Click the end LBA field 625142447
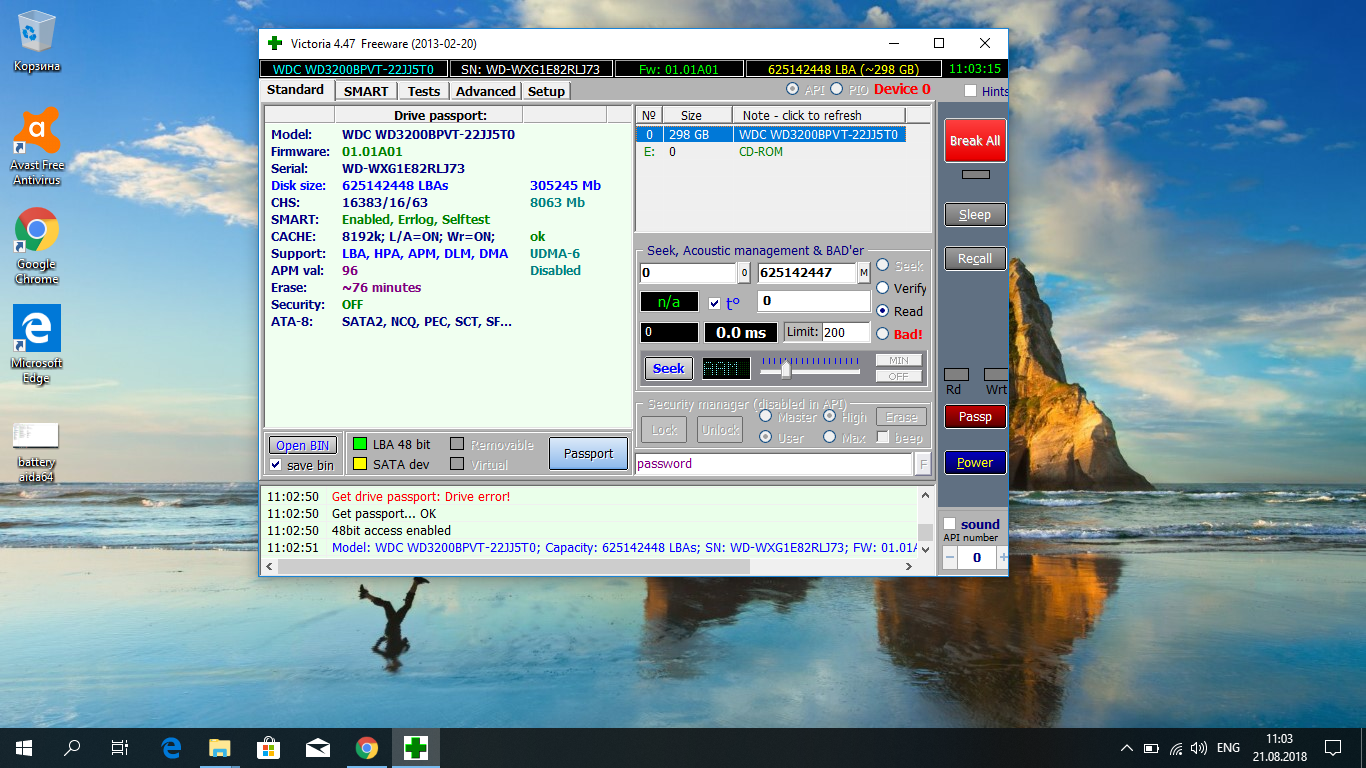1366x768 pixels. (x=807, y=273)
